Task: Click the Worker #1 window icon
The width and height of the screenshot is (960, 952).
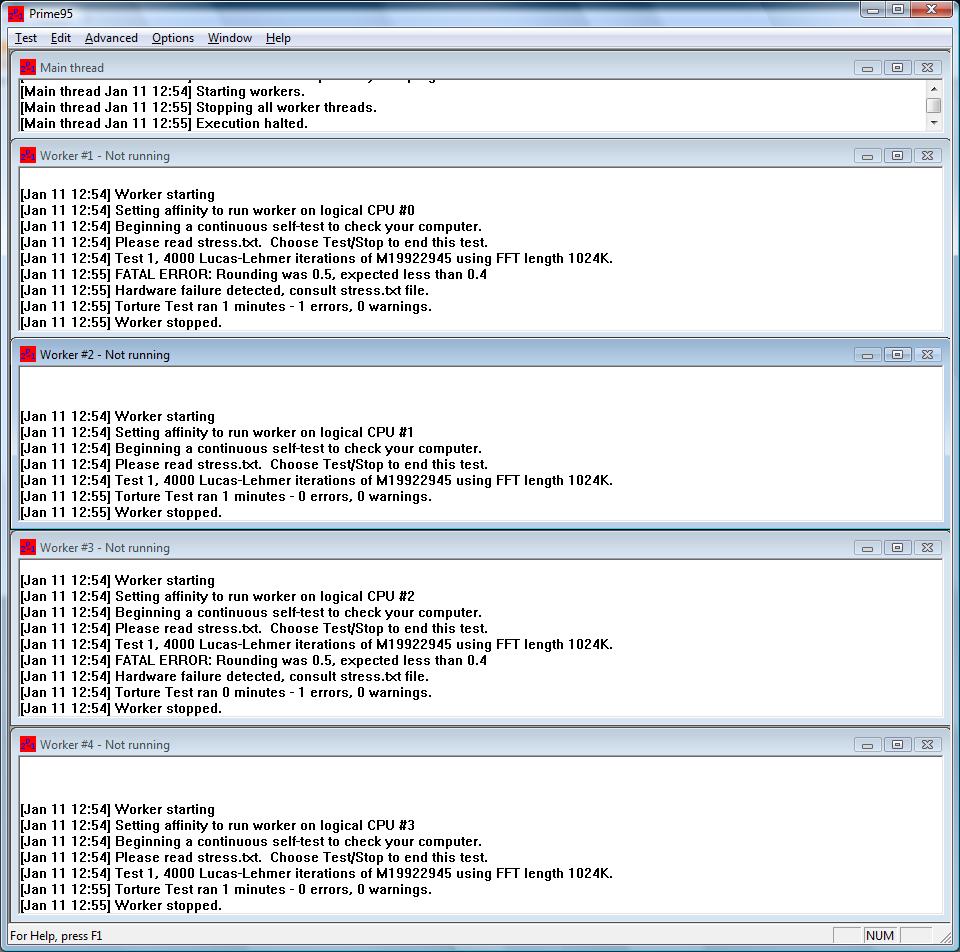Action: [x=28, y=156]
